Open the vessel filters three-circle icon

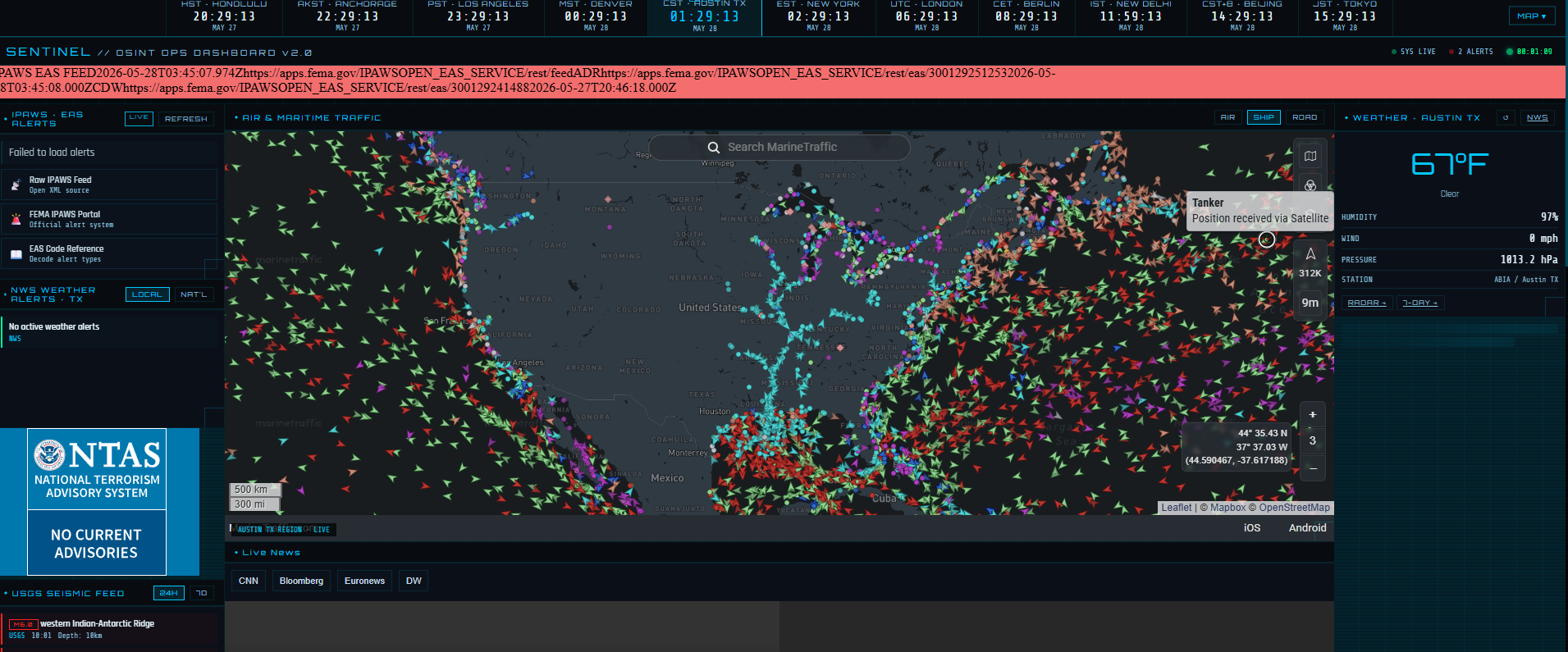tap(1310, 185)
